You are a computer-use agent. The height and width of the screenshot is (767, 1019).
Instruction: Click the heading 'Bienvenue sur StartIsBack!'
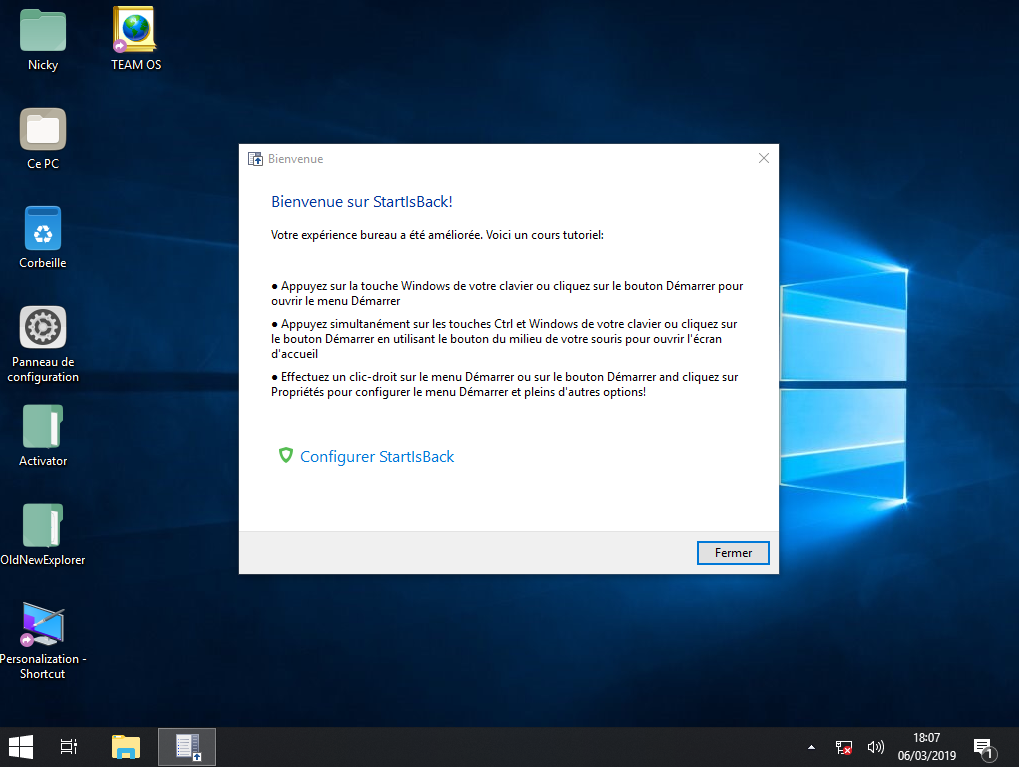[x=361, y=202]
